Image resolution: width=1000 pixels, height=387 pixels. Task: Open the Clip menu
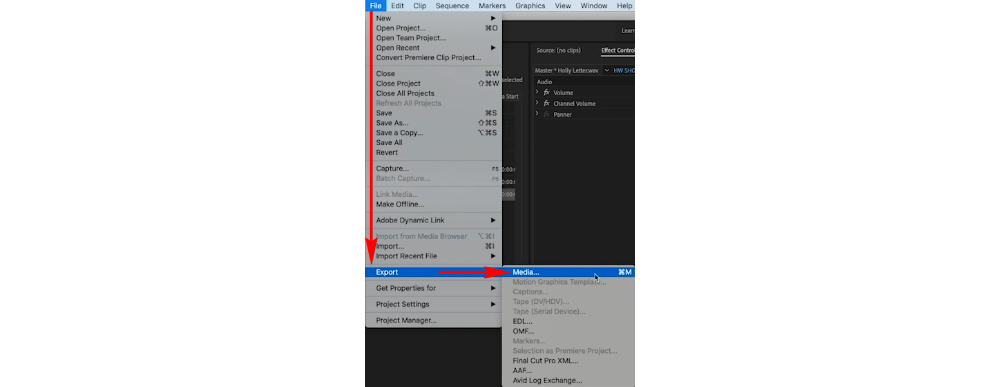click(420, 6)
